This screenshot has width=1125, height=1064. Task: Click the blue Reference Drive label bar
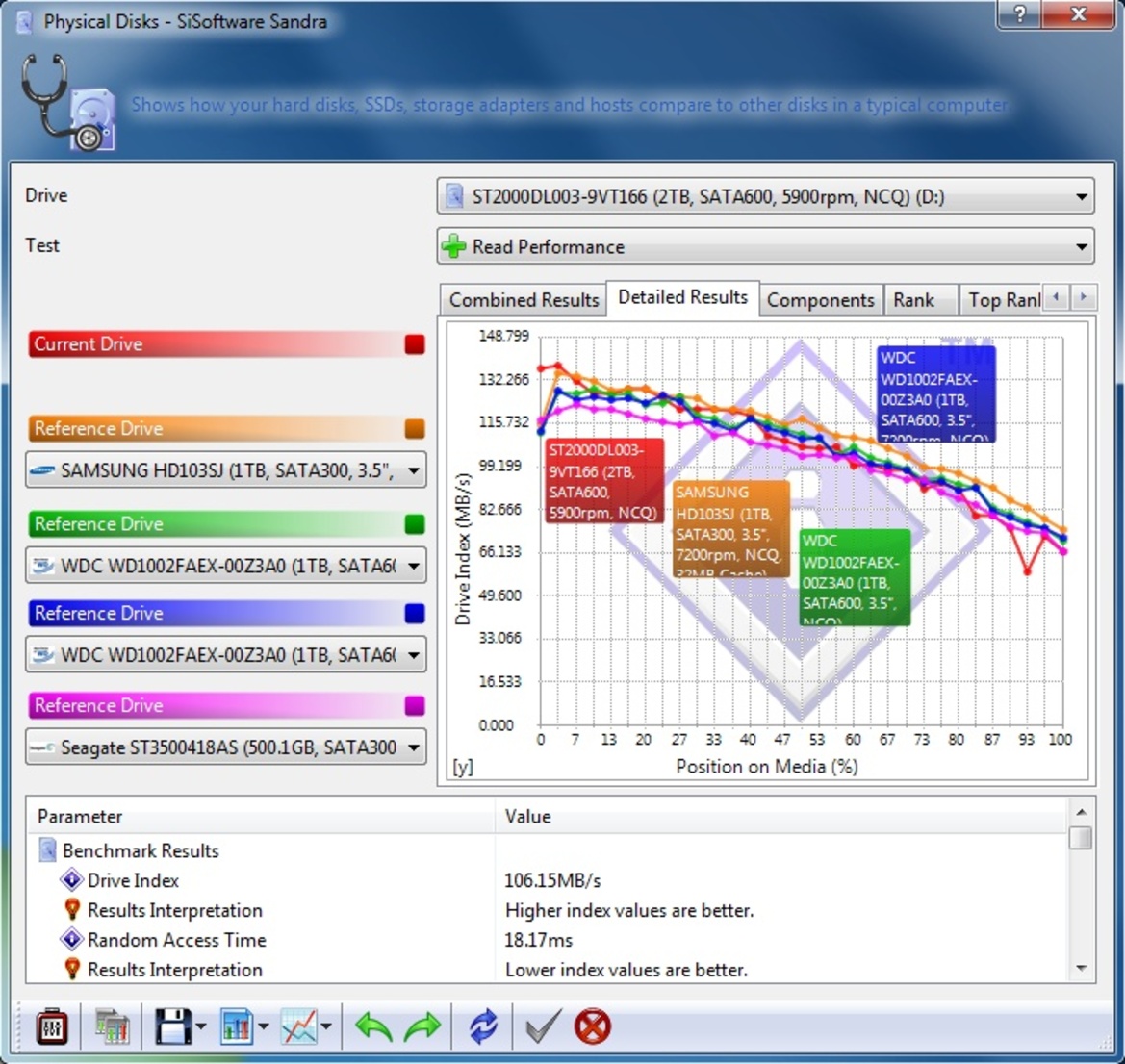pyautogui.click(x=227, y=614)
